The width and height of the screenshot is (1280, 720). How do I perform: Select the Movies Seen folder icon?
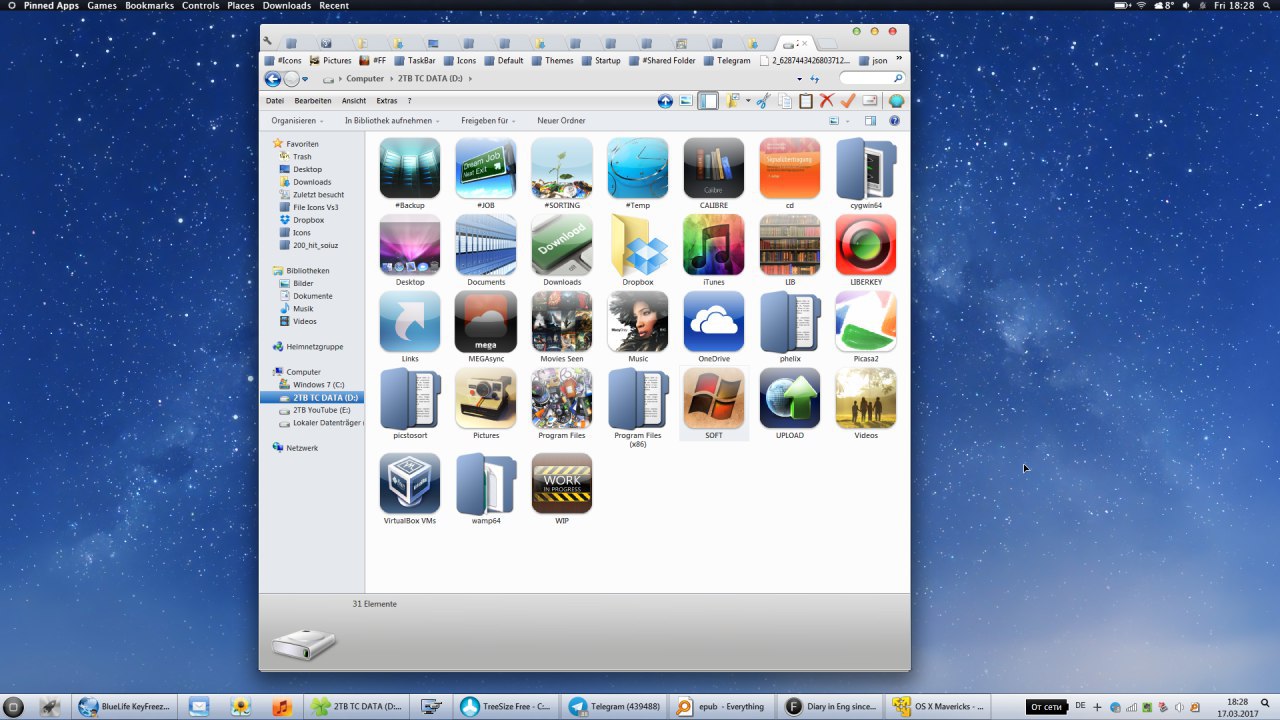(x=562, y=321)
